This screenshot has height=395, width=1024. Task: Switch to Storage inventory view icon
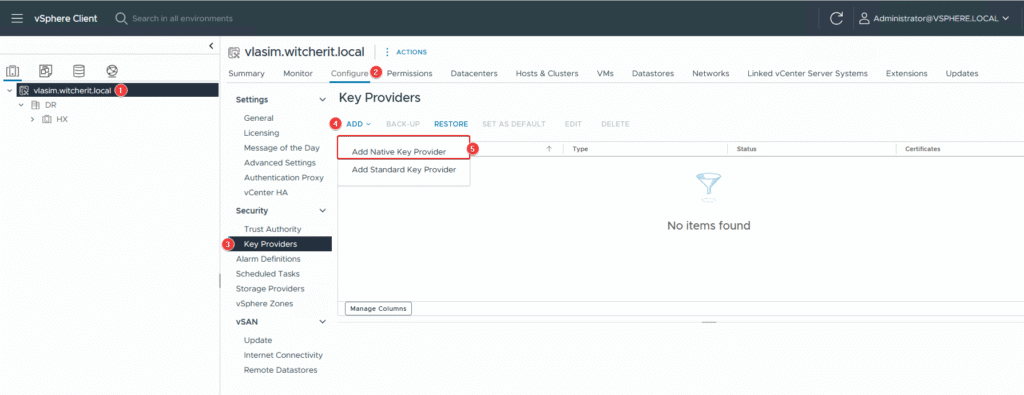[78, 71]
